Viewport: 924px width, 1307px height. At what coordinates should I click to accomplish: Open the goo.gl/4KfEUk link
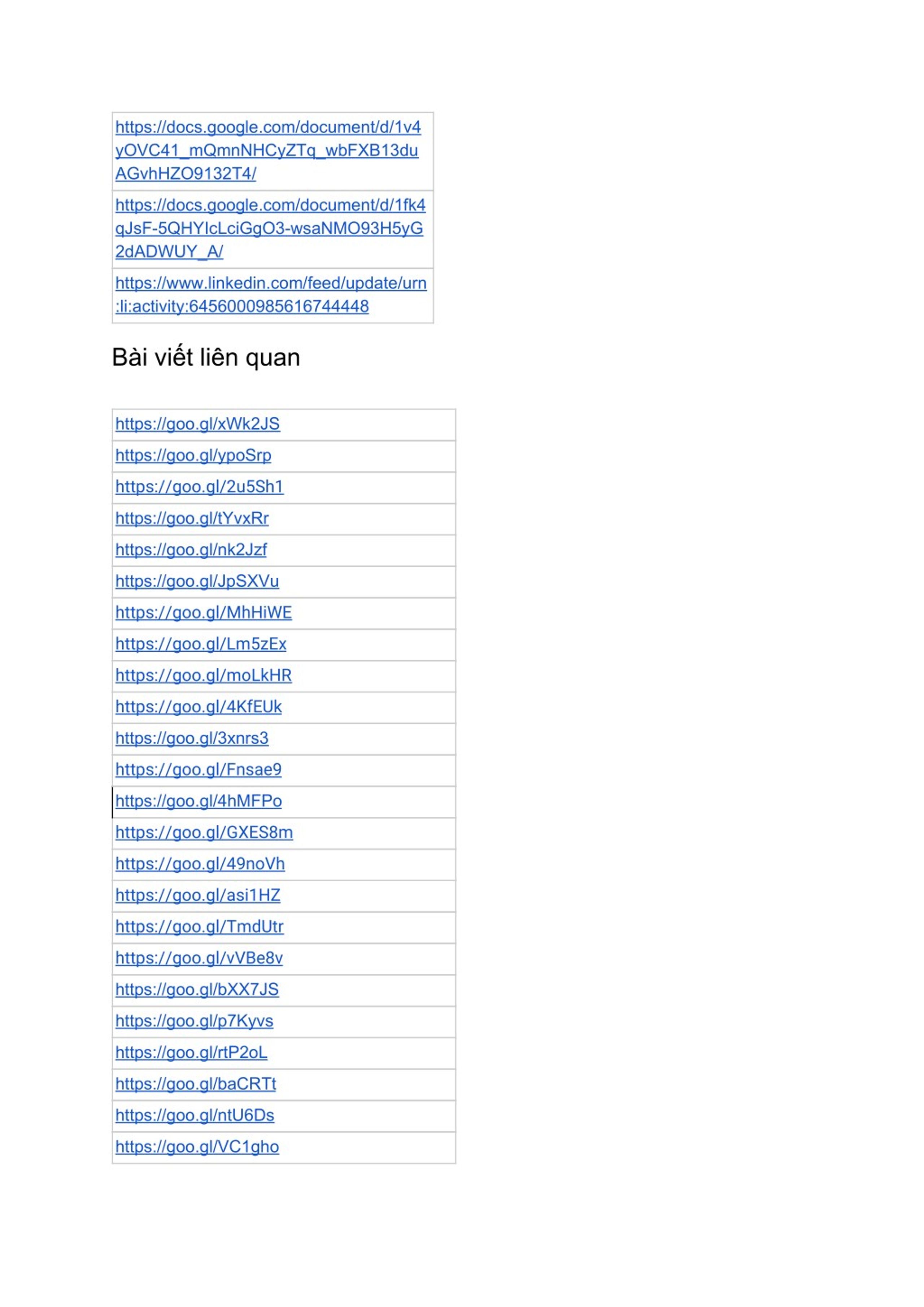point(199,707)
